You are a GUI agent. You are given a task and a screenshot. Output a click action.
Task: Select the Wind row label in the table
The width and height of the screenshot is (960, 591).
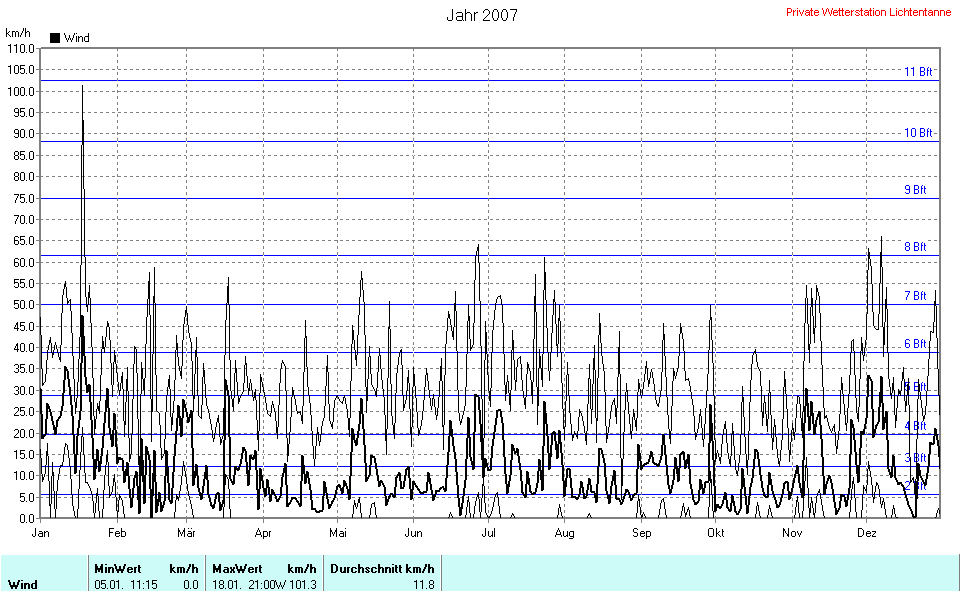pos(25,584)
